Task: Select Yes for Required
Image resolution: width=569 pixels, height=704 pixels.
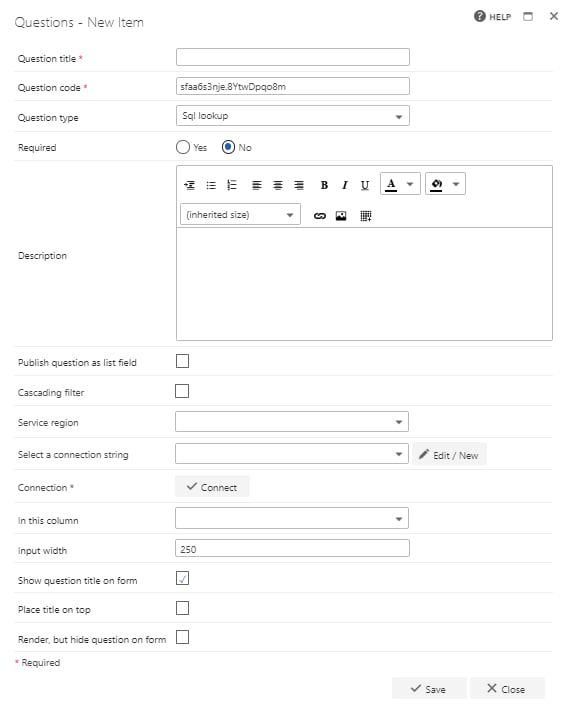Action: coord(183,147)
